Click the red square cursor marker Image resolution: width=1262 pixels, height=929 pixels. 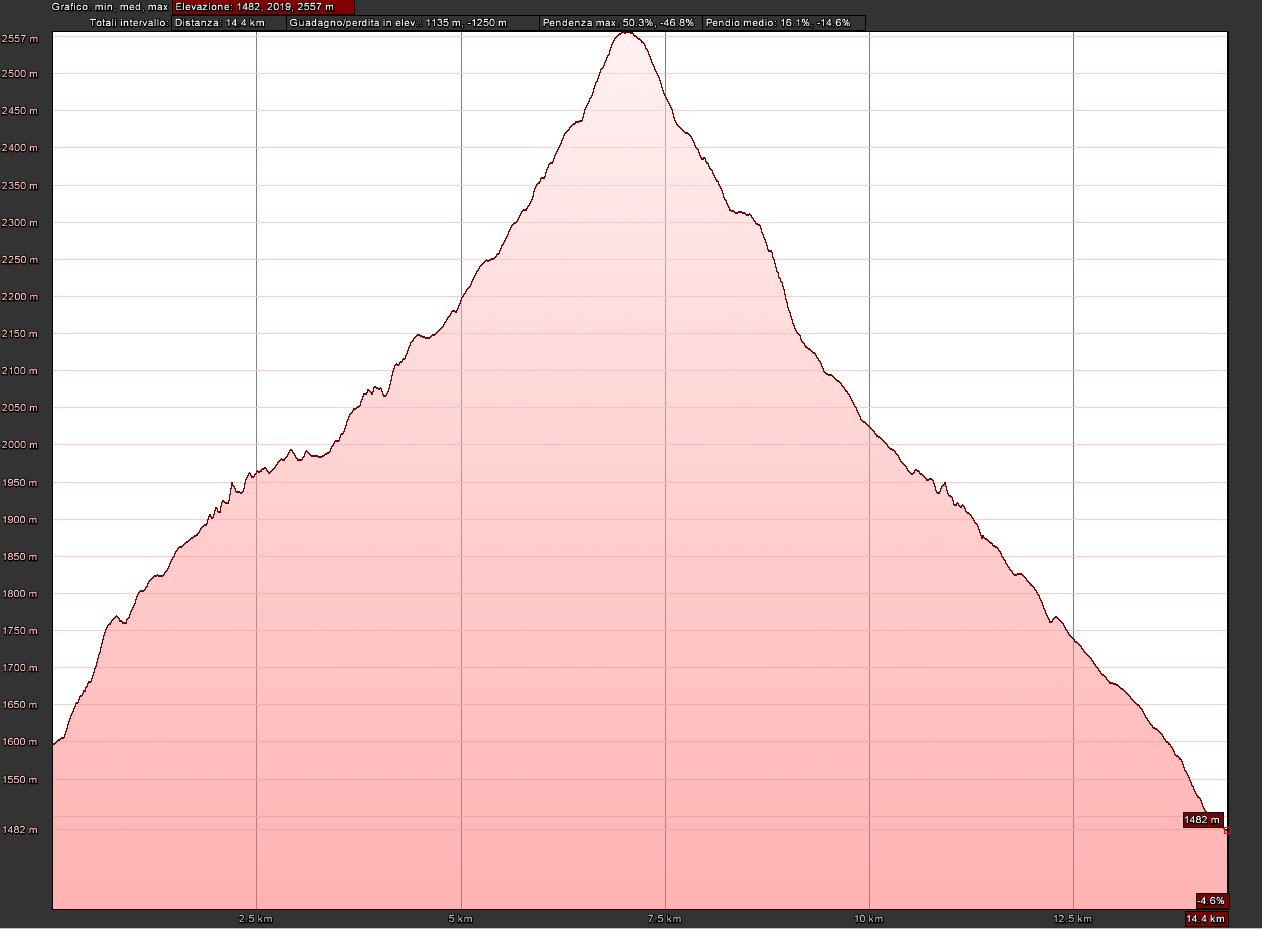[x=1227, y=831]
